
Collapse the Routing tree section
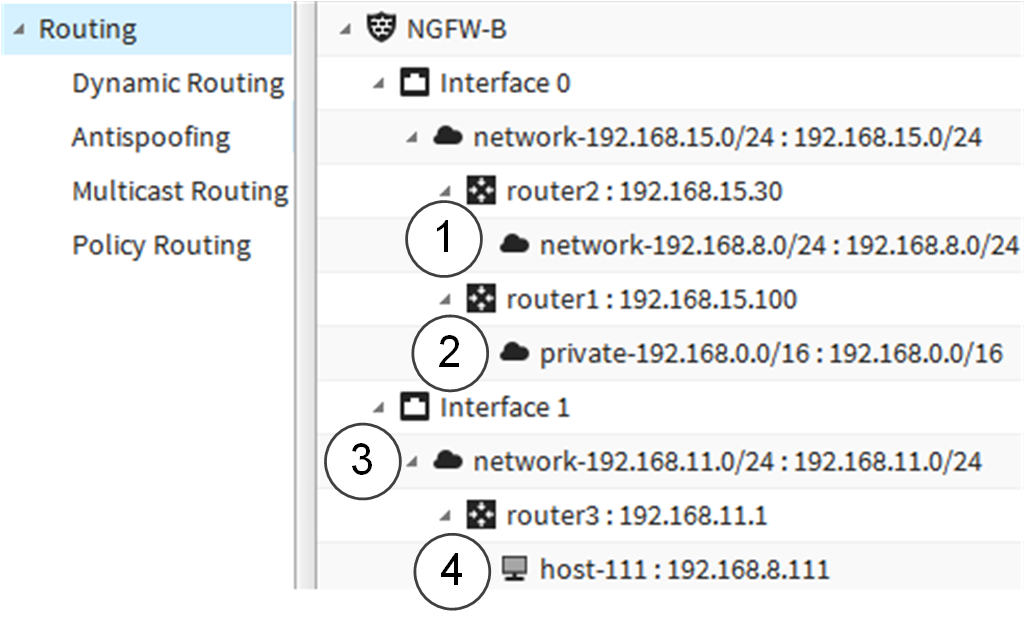pos(19,29)
